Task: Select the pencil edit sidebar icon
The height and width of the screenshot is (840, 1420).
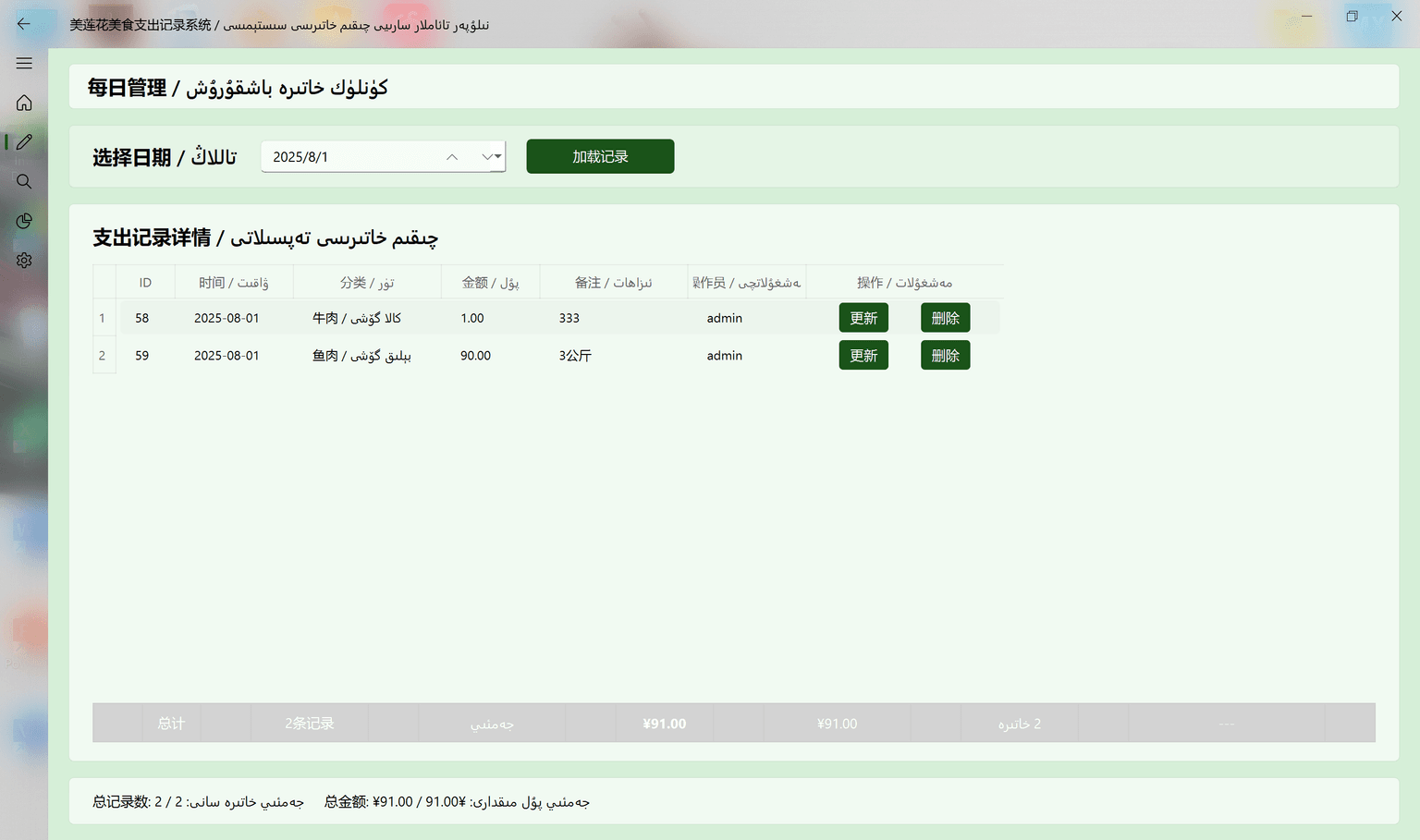Action: point(24,141)
